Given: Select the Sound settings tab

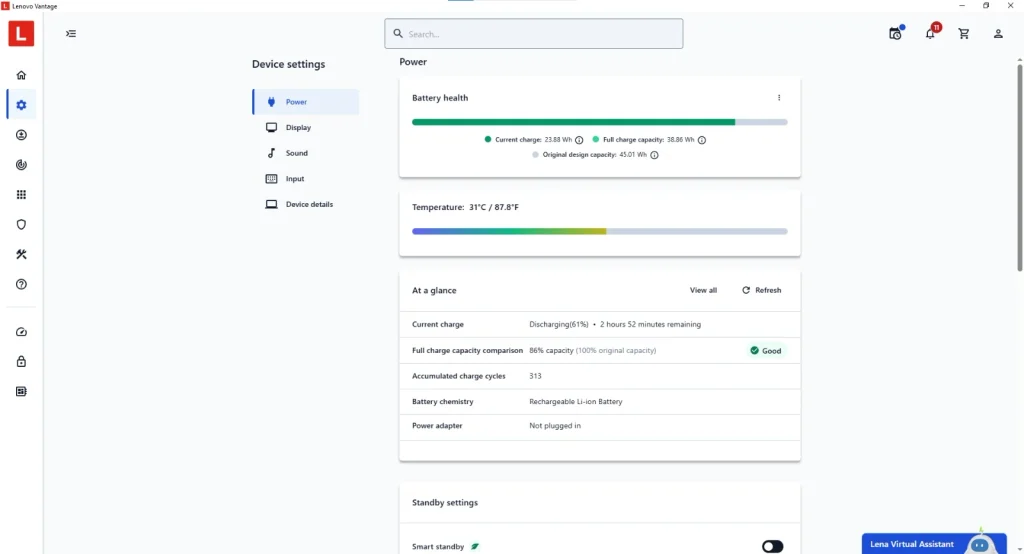Looking at the screenshot, I should pos(306,153).
